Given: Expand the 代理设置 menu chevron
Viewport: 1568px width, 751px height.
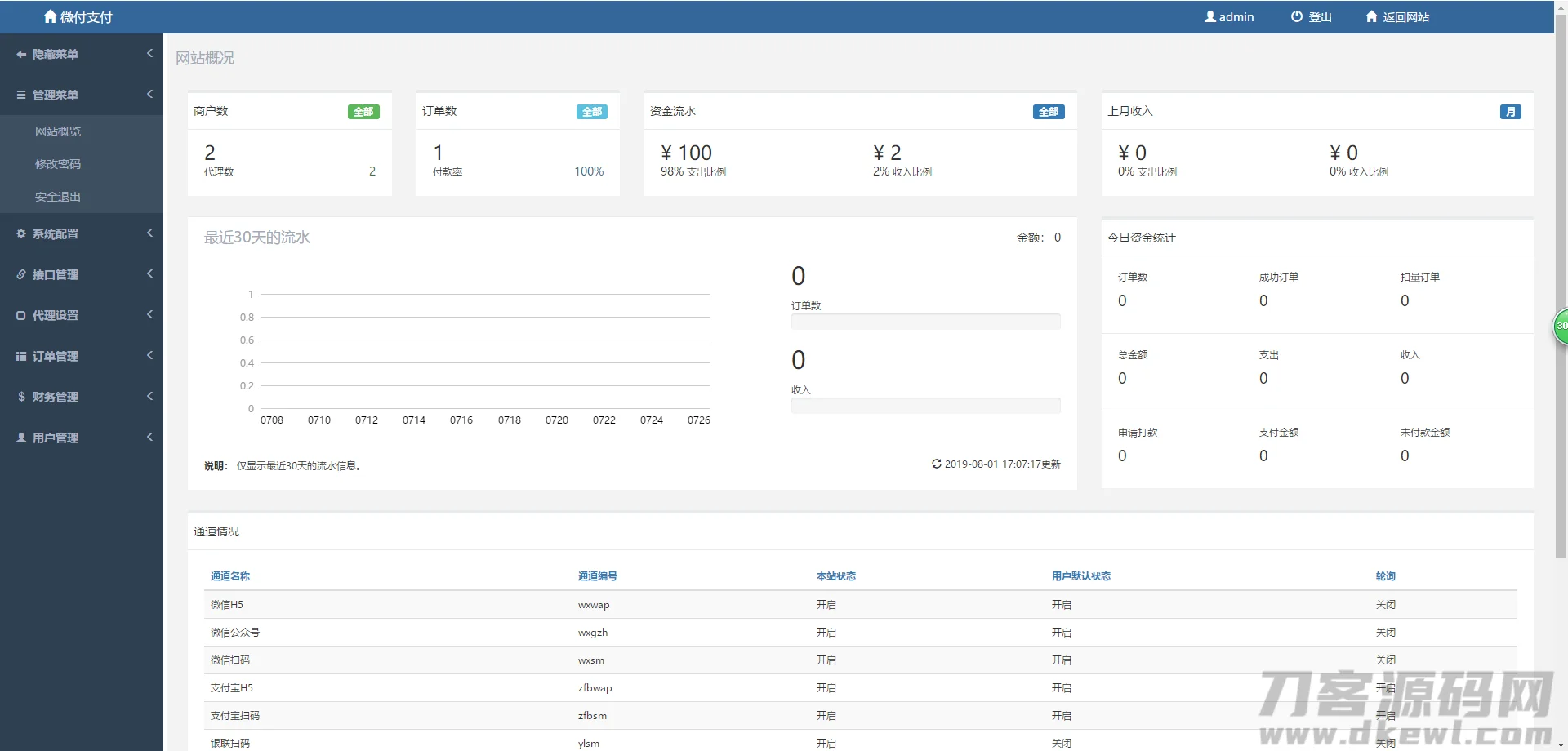Looking at the screenshot, I should coord(149,315).
